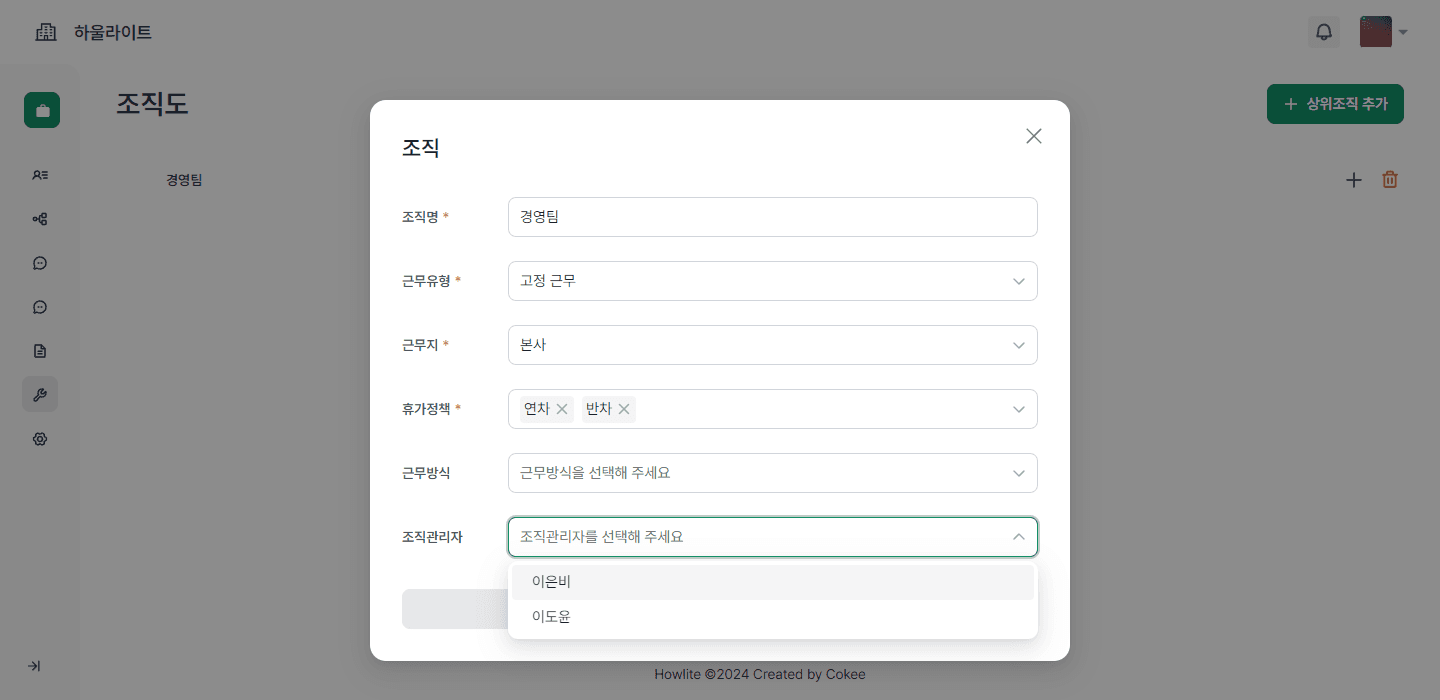The height and width of the screenshot is (700, 1440).
Task: Click the 상위조직 추가 button
Action: click(x=1335, y=104)
